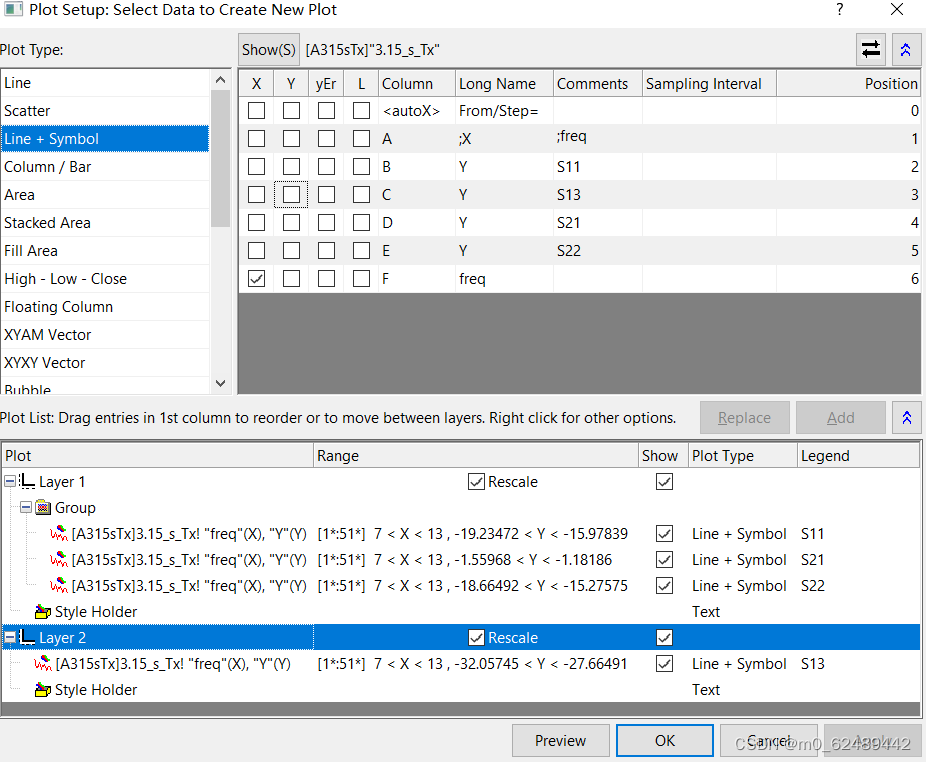Screen dimensions: 926x762
Task: Click the plot type list scrollbar thumb
Action: 220,158
